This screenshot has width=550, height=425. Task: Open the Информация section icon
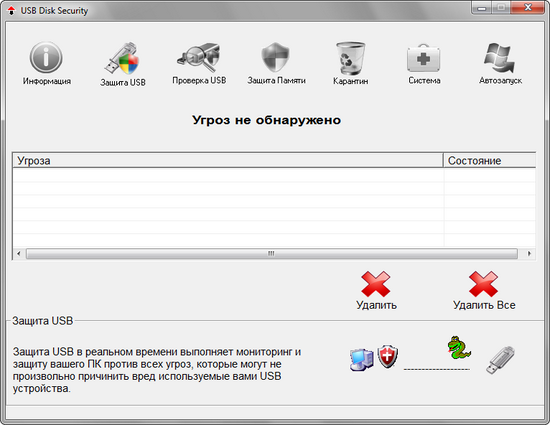(46, 58)
